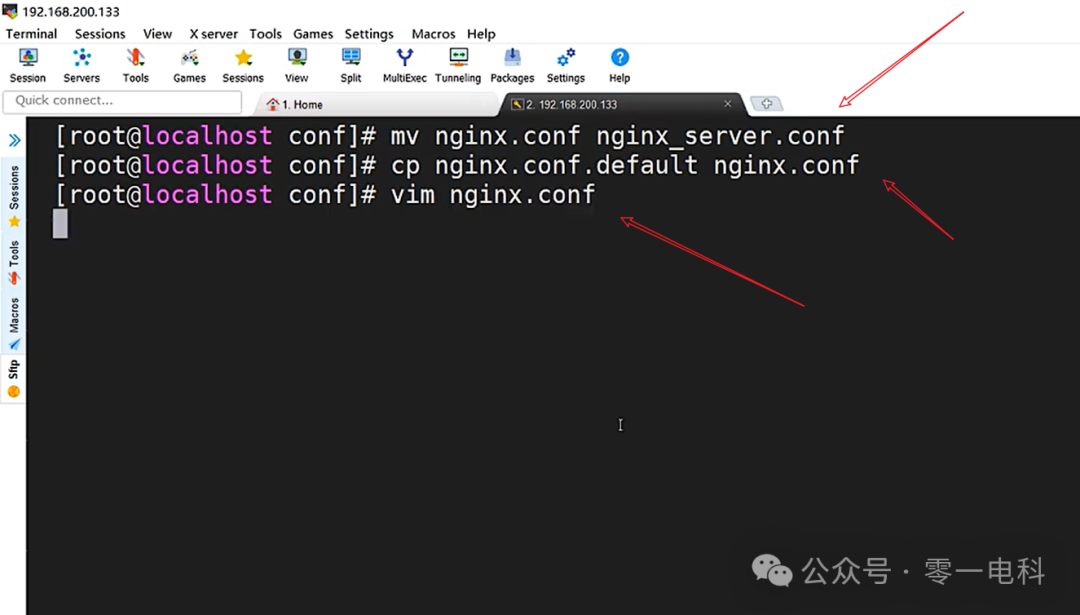The width and height of the screenshot is (1080, 615).
Task: Select the 192.168.200.133 session tab
Action: point(570,103)
